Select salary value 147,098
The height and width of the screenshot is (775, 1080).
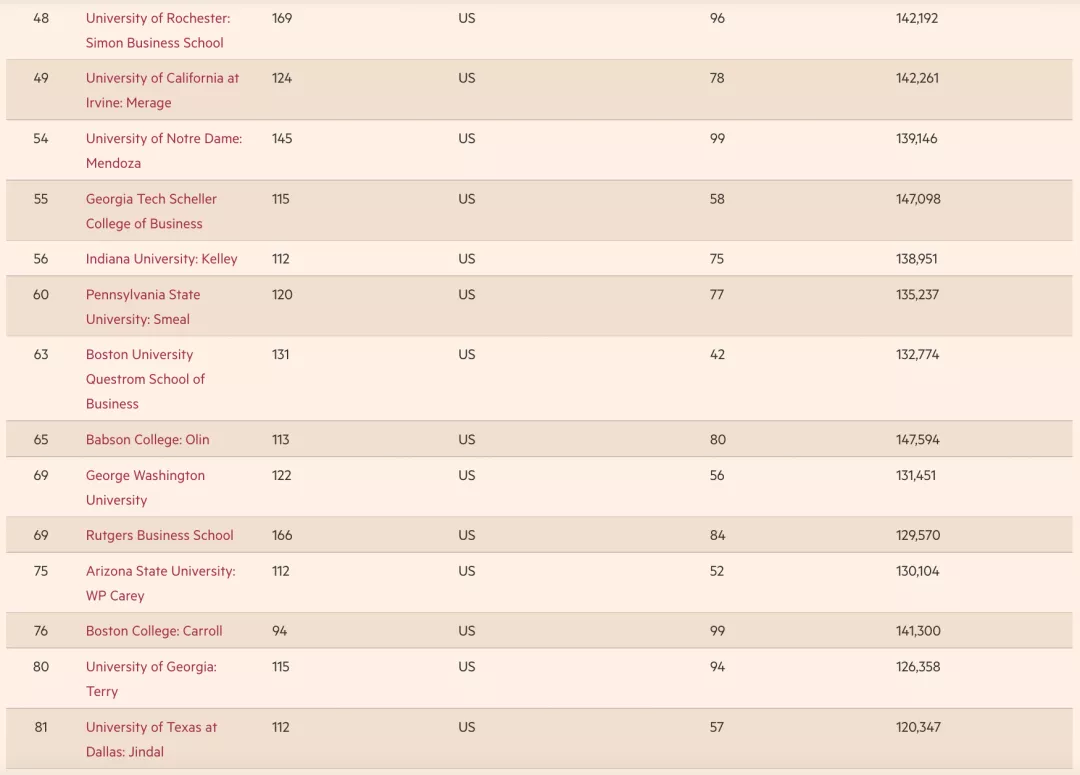pyautogui.click(x=917, y=199)
